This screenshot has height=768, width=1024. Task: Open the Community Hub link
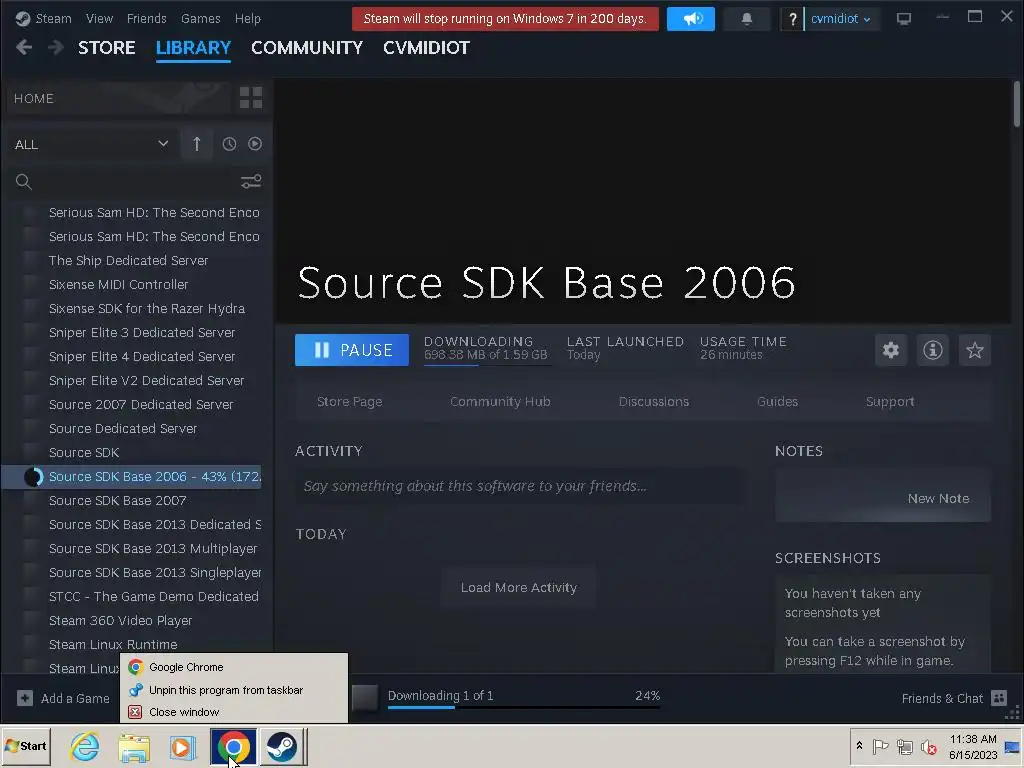[500, 402]
